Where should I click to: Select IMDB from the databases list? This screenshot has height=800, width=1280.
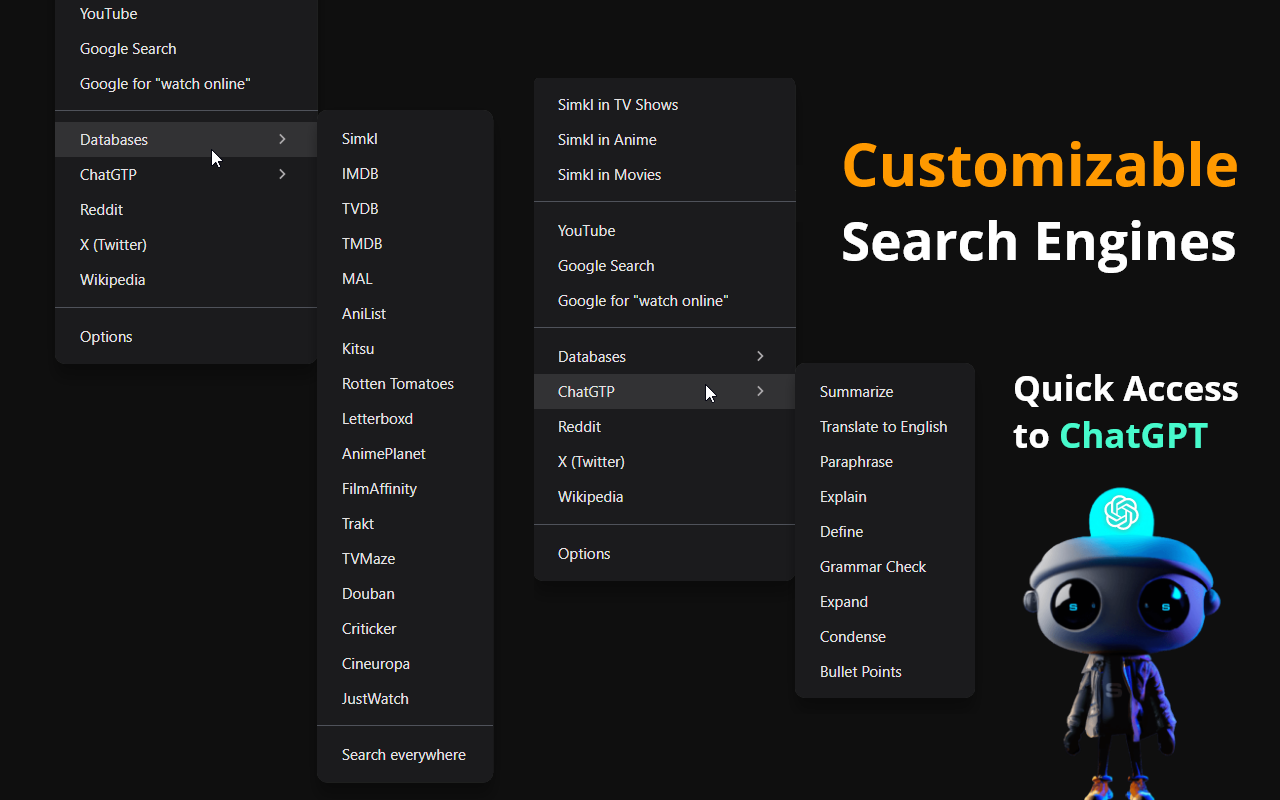[360, 173]
